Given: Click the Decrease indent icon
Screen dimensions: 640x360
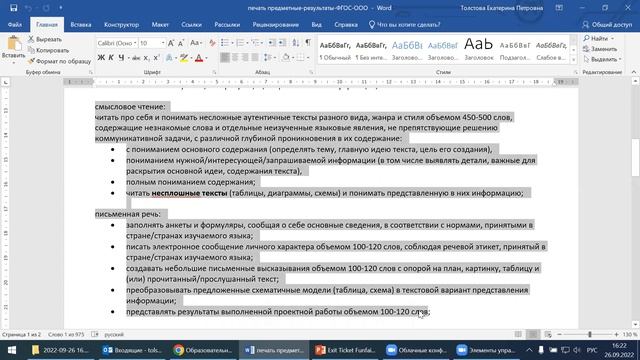Looking at the screenshot, I should click(x=272, y=43).
